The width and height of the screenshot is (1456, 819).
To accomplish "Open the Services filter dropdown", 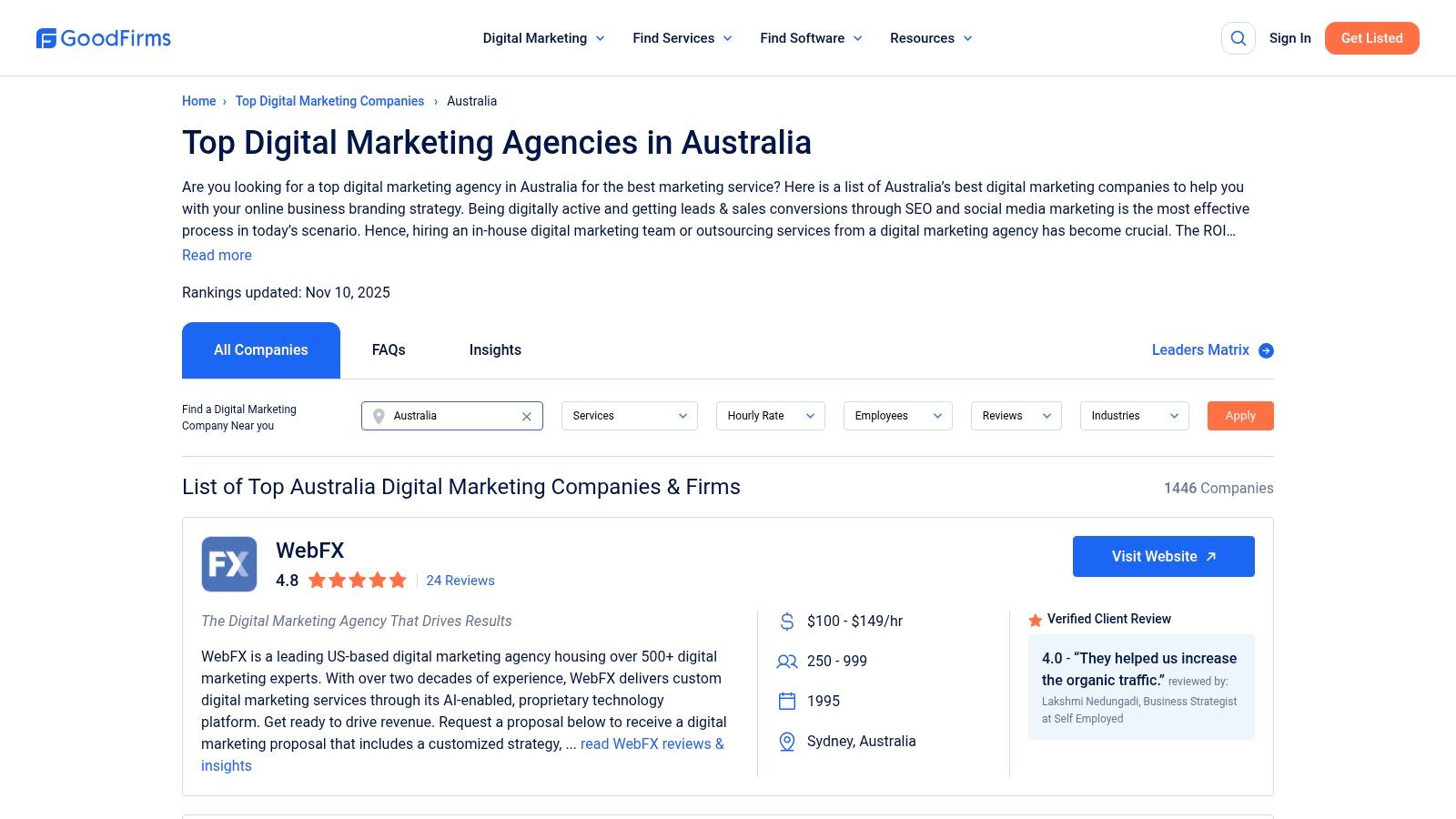I will click(628, 416).
